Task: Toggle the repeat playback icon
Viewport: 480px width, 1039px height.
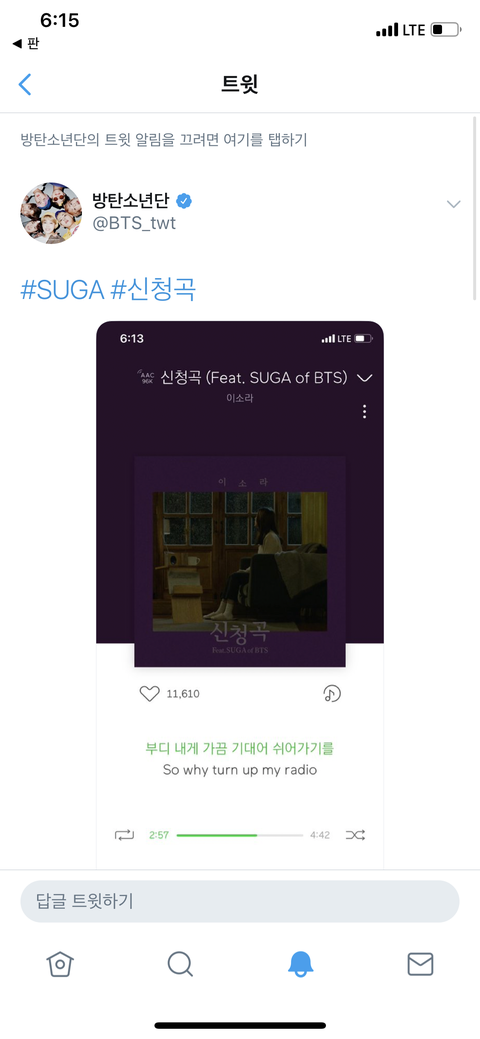Action: click(x=125, y=835)
